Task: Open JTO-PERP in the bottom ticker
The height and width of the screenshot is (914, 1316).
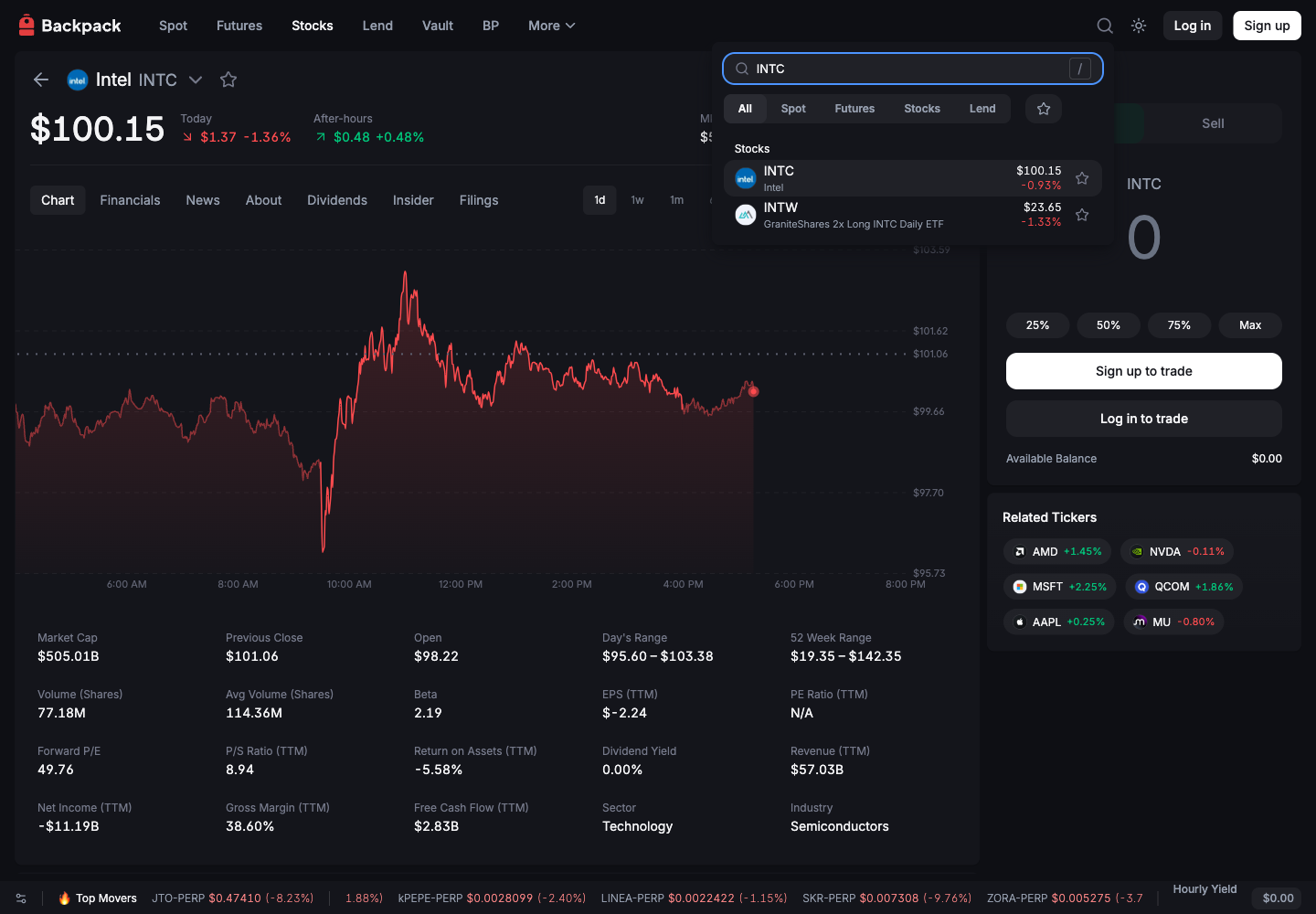Action: pos(233,898)
